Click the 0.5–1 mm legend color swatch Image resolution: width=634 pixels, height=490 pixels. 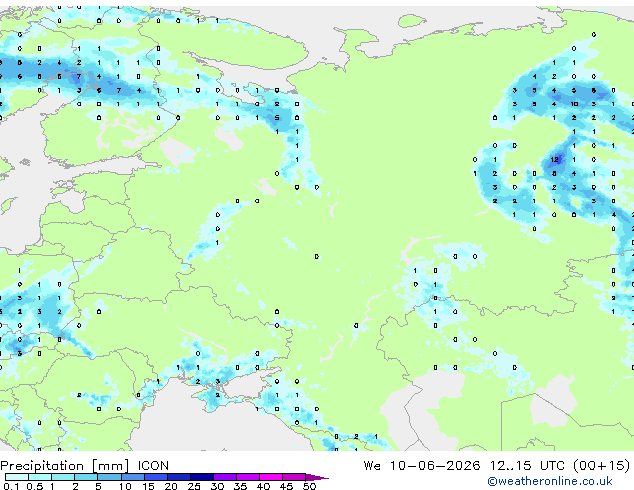click(40, 477)
